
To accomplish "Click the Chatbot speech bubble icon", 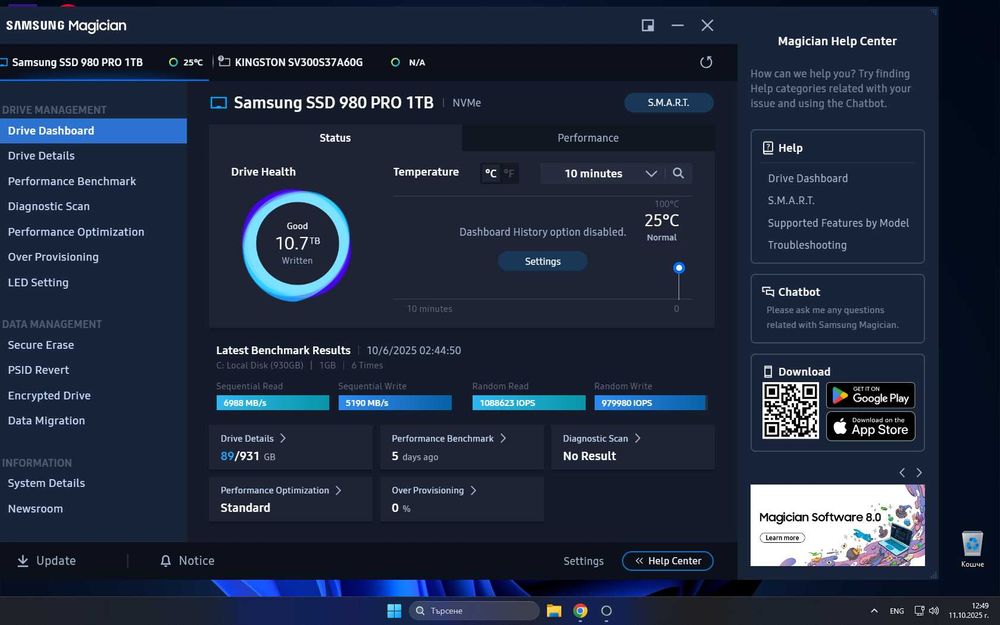I will [x=768, y=291].
